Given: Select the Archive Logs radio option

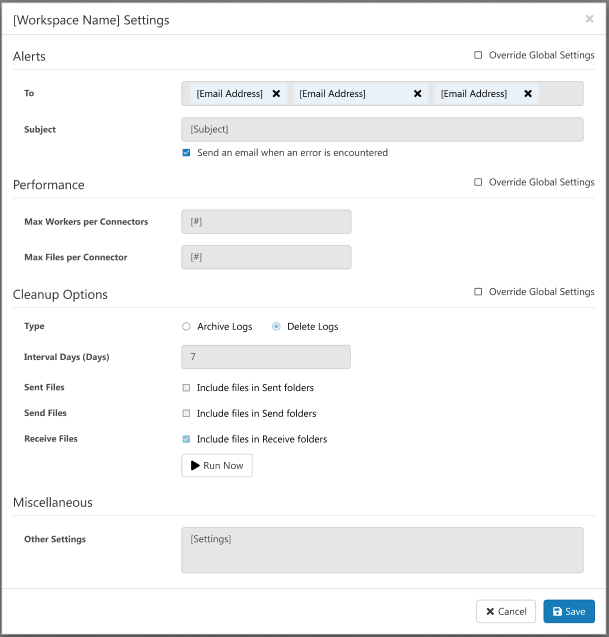Looking at the screenshot, I should tap(186, 326).
